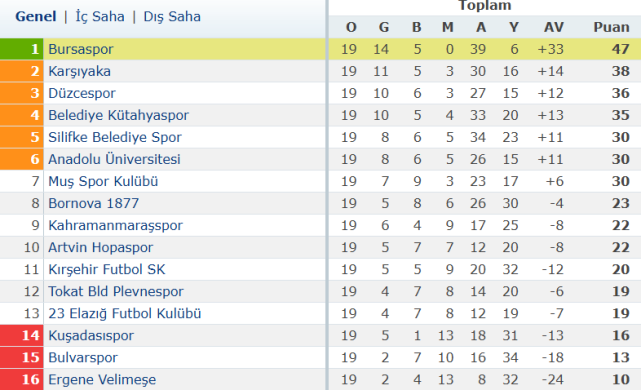Viewport: 641px width, 390px height.
Task: Open Muş Spor Kulübü page
Action: 103,182
